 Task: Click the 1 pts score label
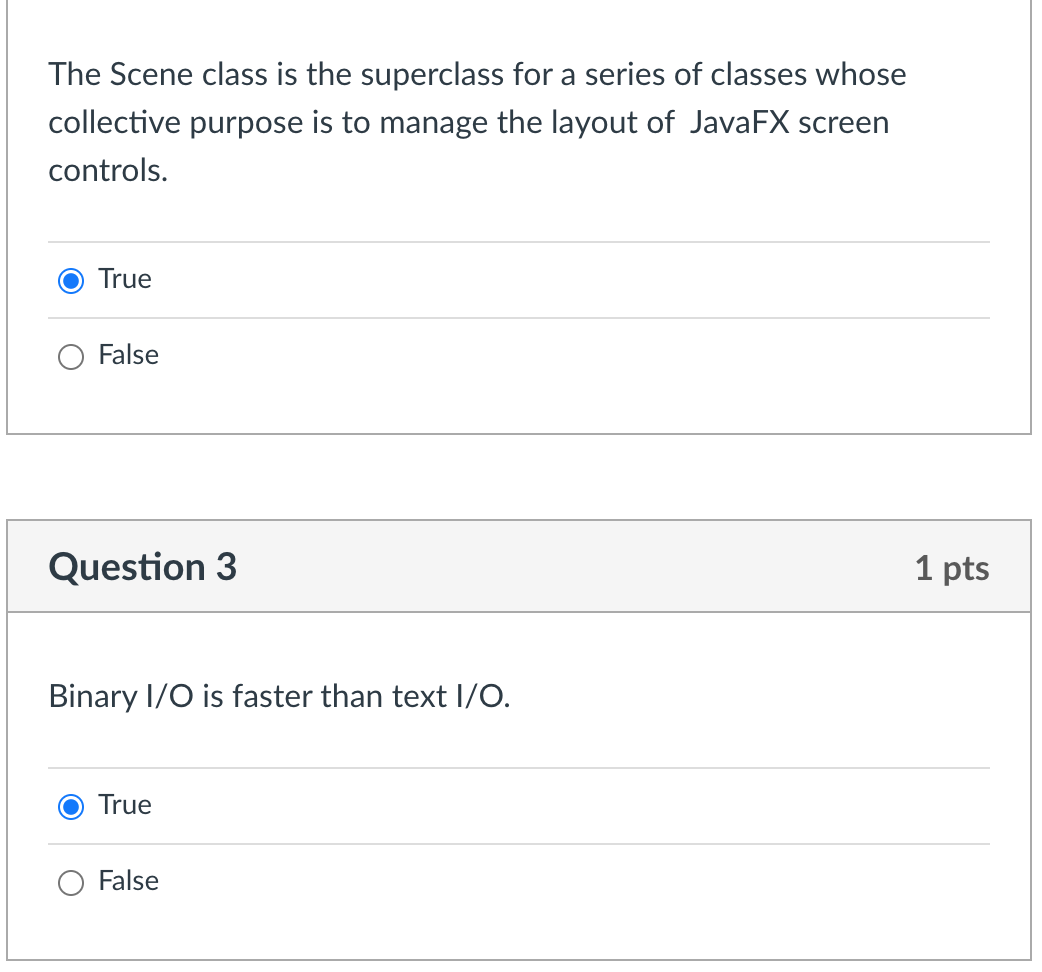coord(952,568)
